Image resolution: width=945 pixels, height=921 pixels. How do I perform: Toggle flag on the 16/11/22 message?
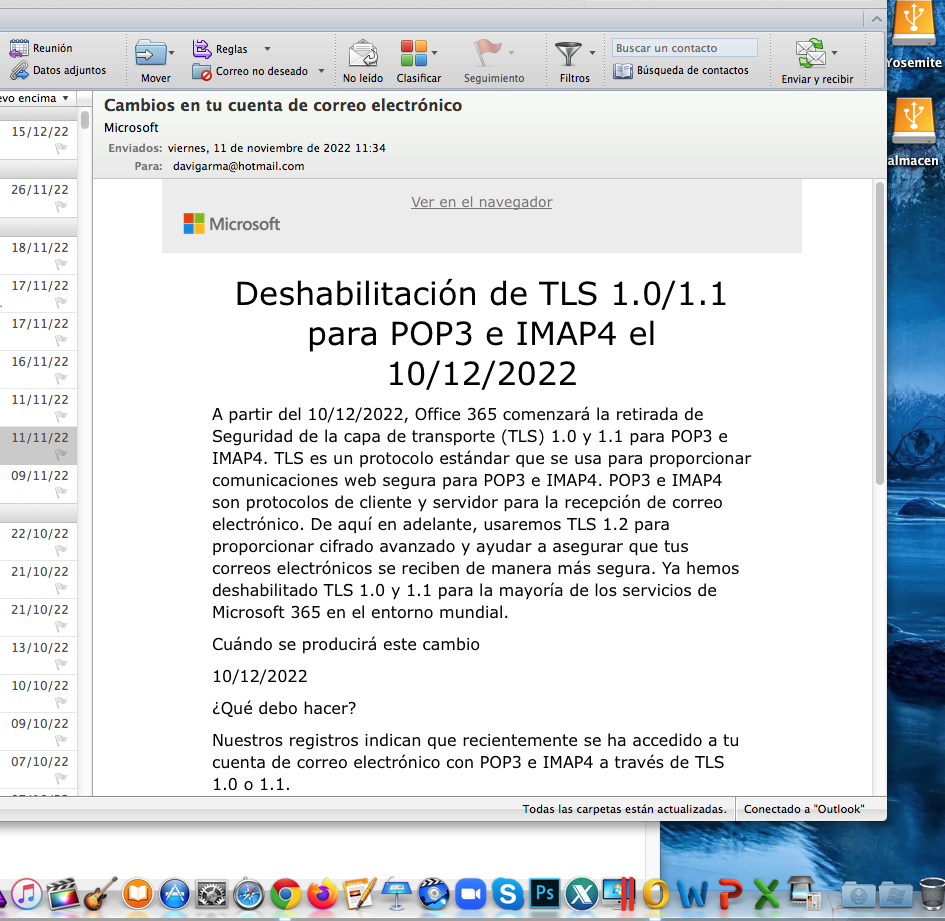61,378
